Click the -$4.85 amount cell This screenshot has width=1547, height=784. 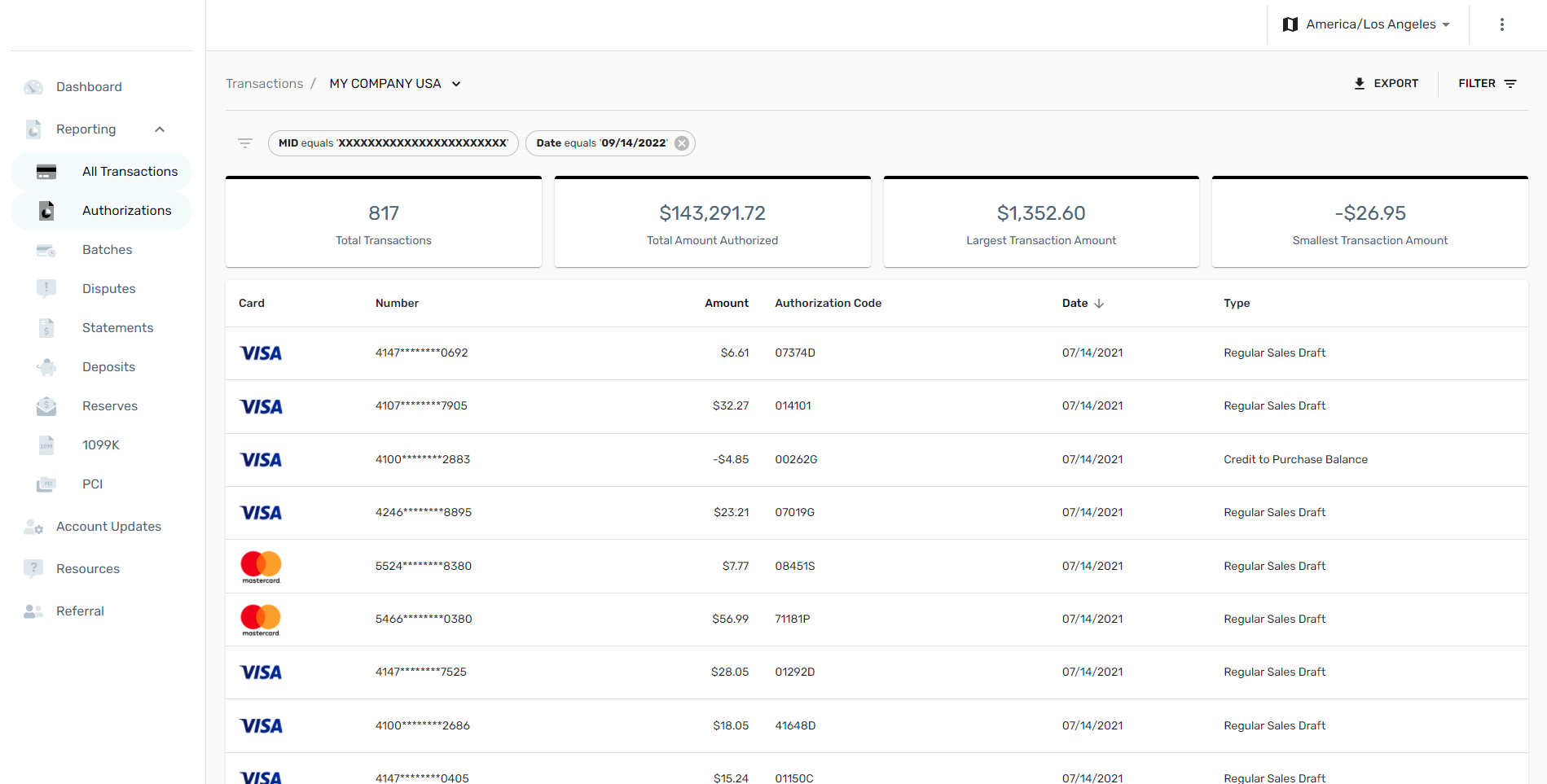click(x=731, y=460)
